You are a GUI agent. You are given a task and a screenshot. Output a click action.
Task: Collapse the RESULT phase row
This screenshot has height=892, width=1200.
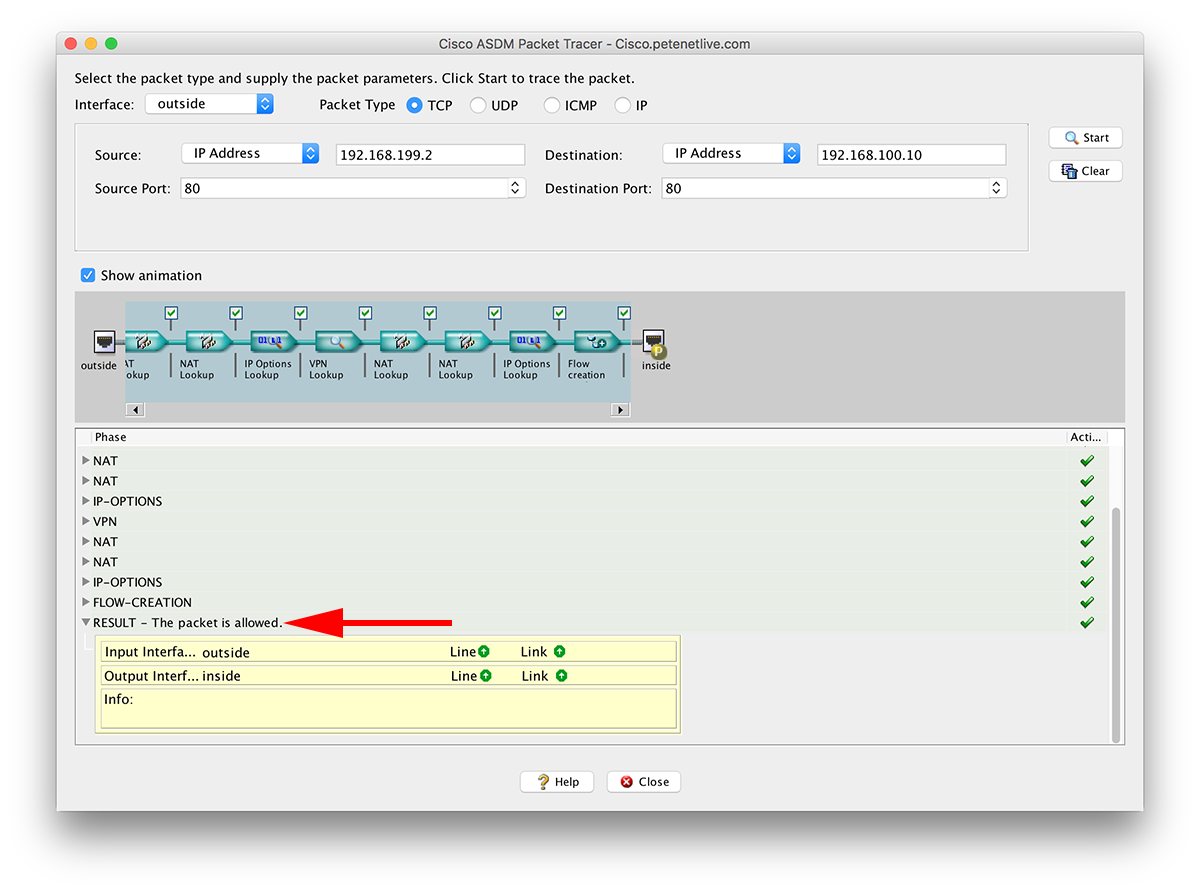tap(86, 623)
